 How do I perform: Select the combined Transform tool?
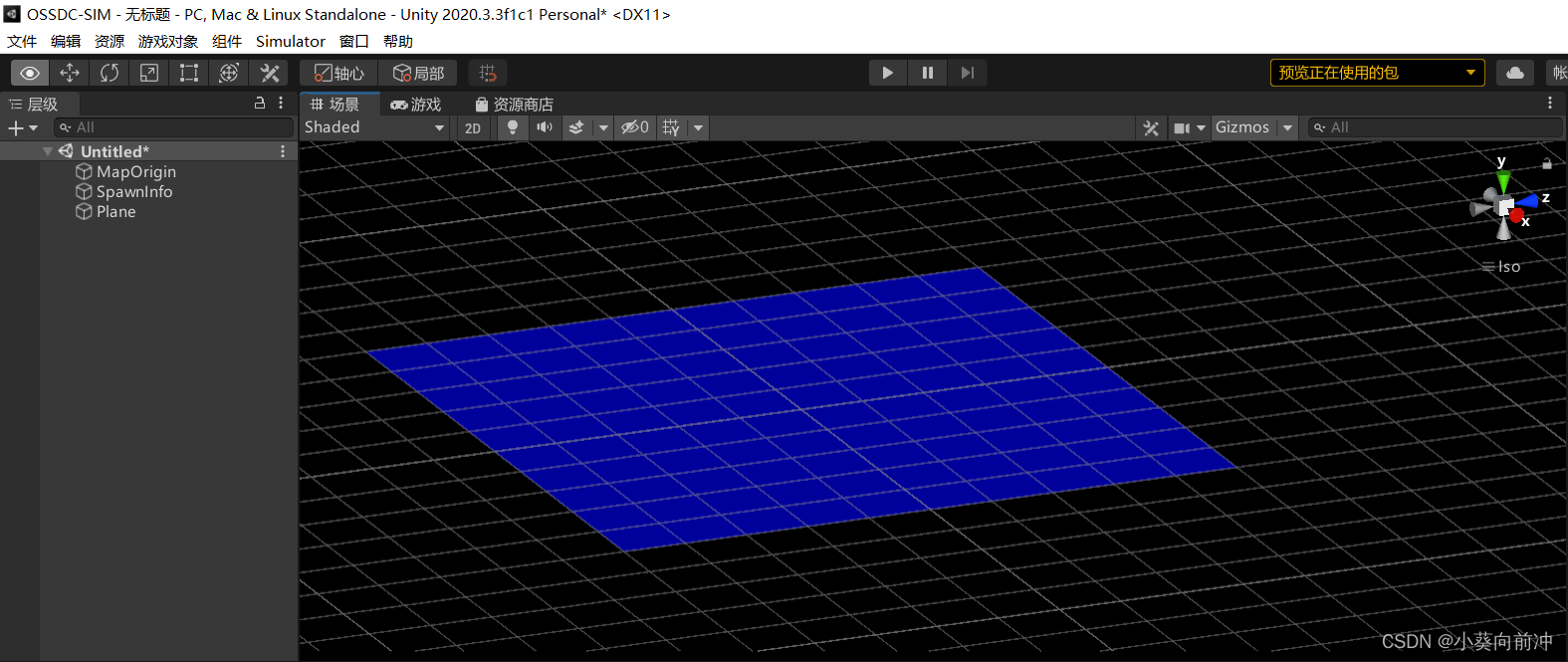tap(229, 73)
